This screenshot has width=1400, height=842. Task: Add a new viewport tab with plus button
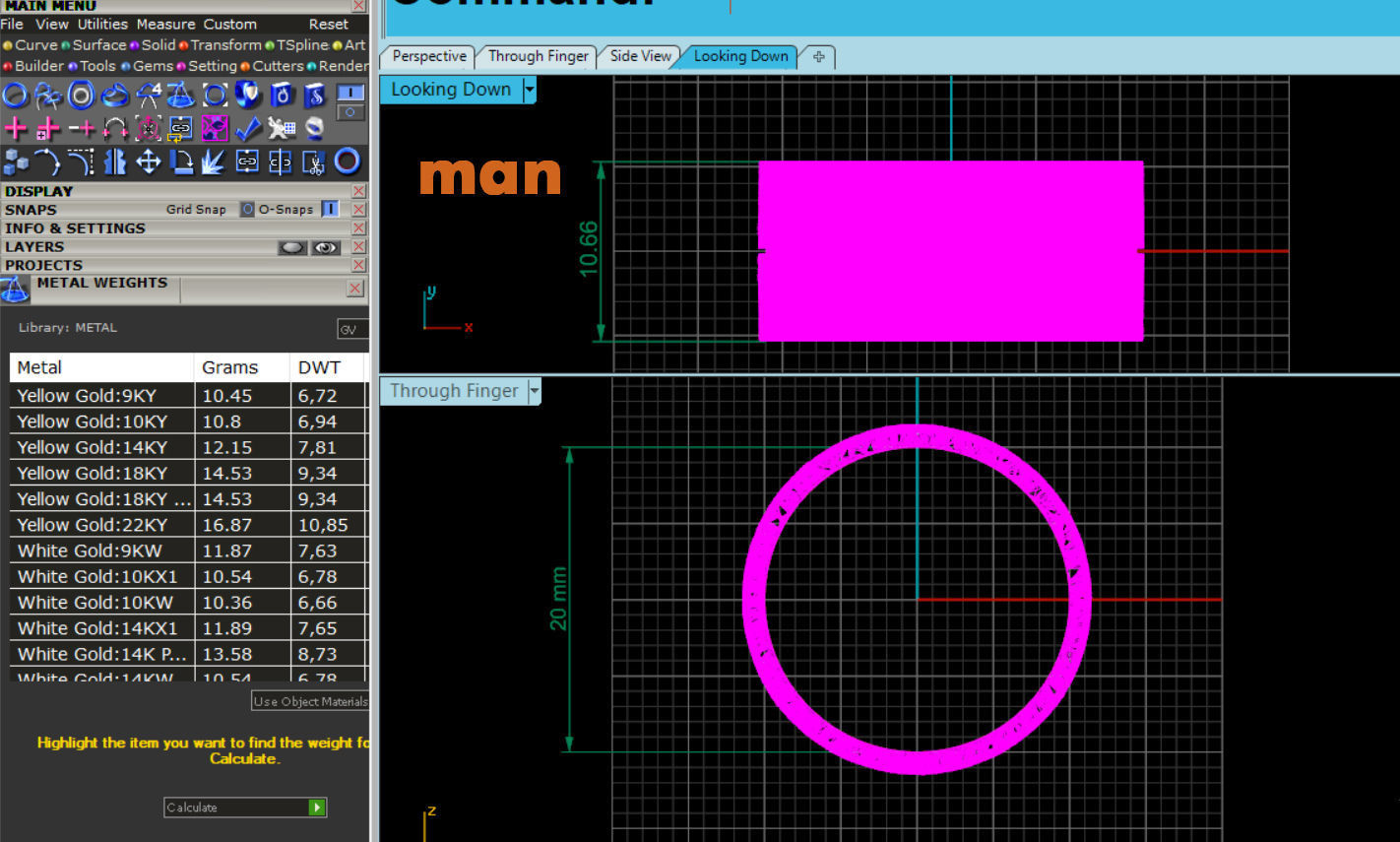point(818,57)
